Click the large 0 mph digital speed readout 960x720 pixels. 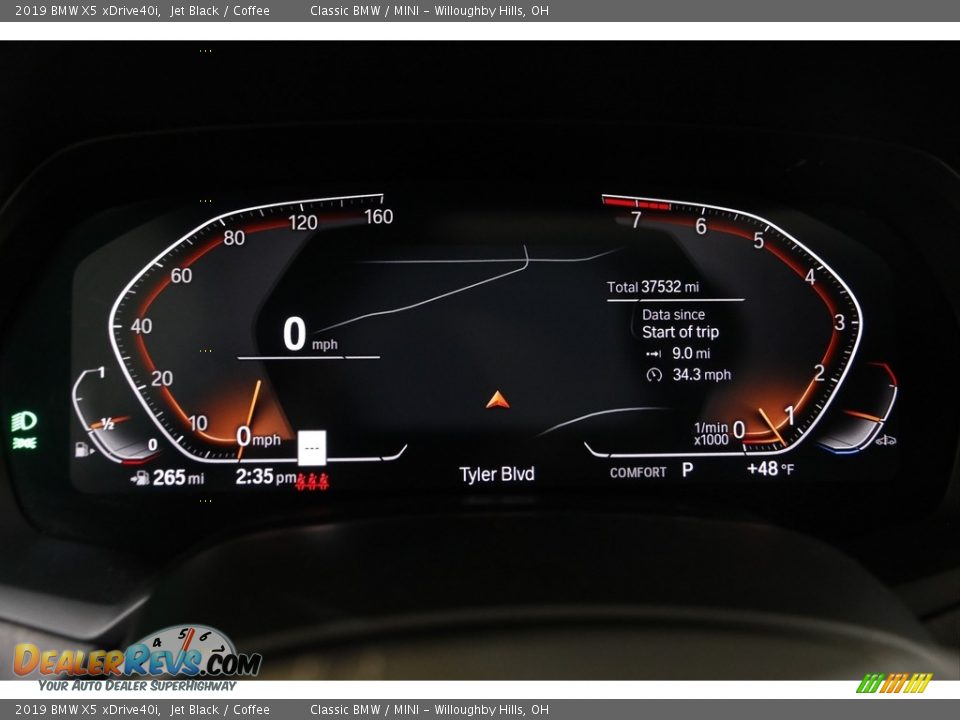click(x=310, y=334)
